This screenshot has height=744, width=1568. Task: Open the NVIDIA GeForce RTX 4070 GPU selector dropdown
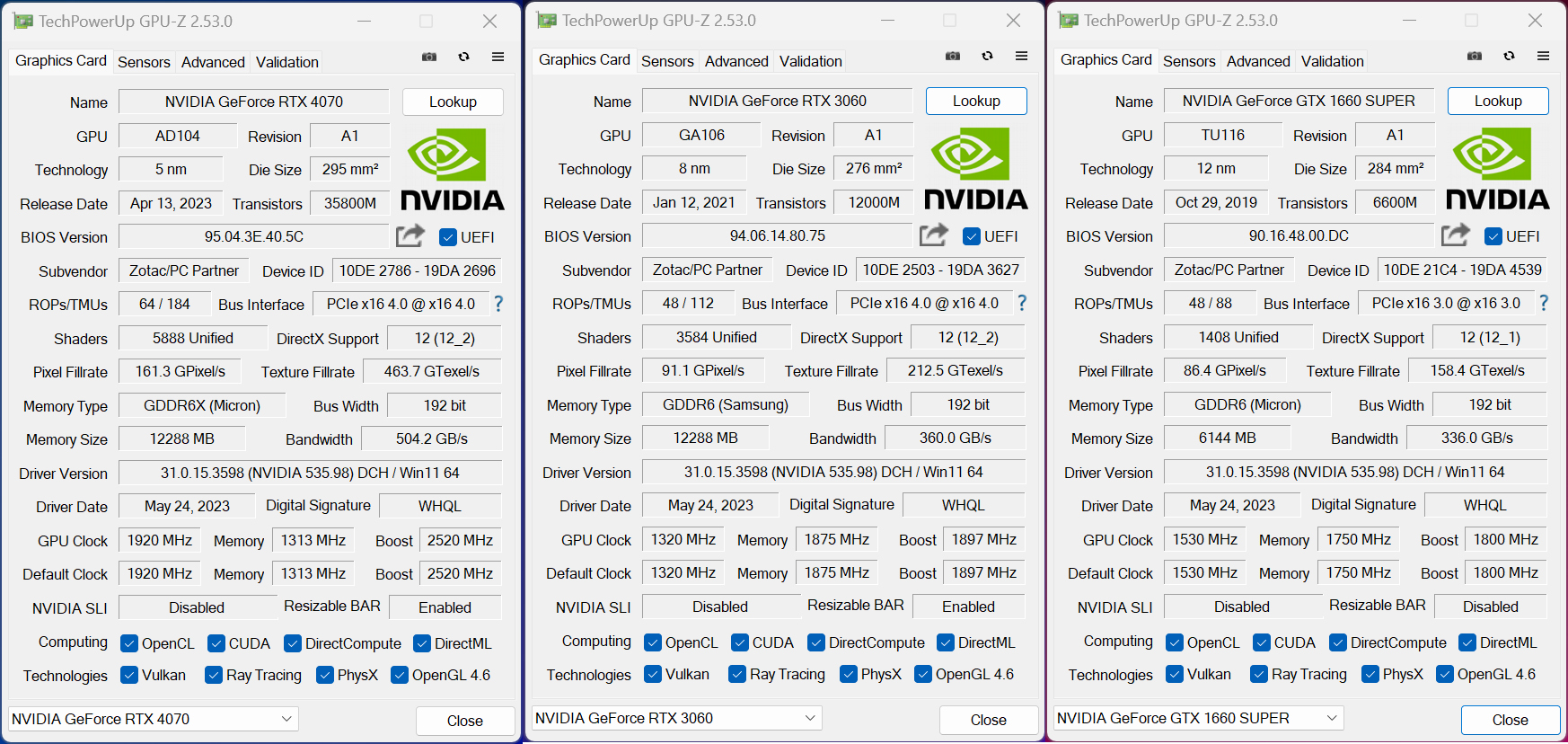click(x=154, y=719)
